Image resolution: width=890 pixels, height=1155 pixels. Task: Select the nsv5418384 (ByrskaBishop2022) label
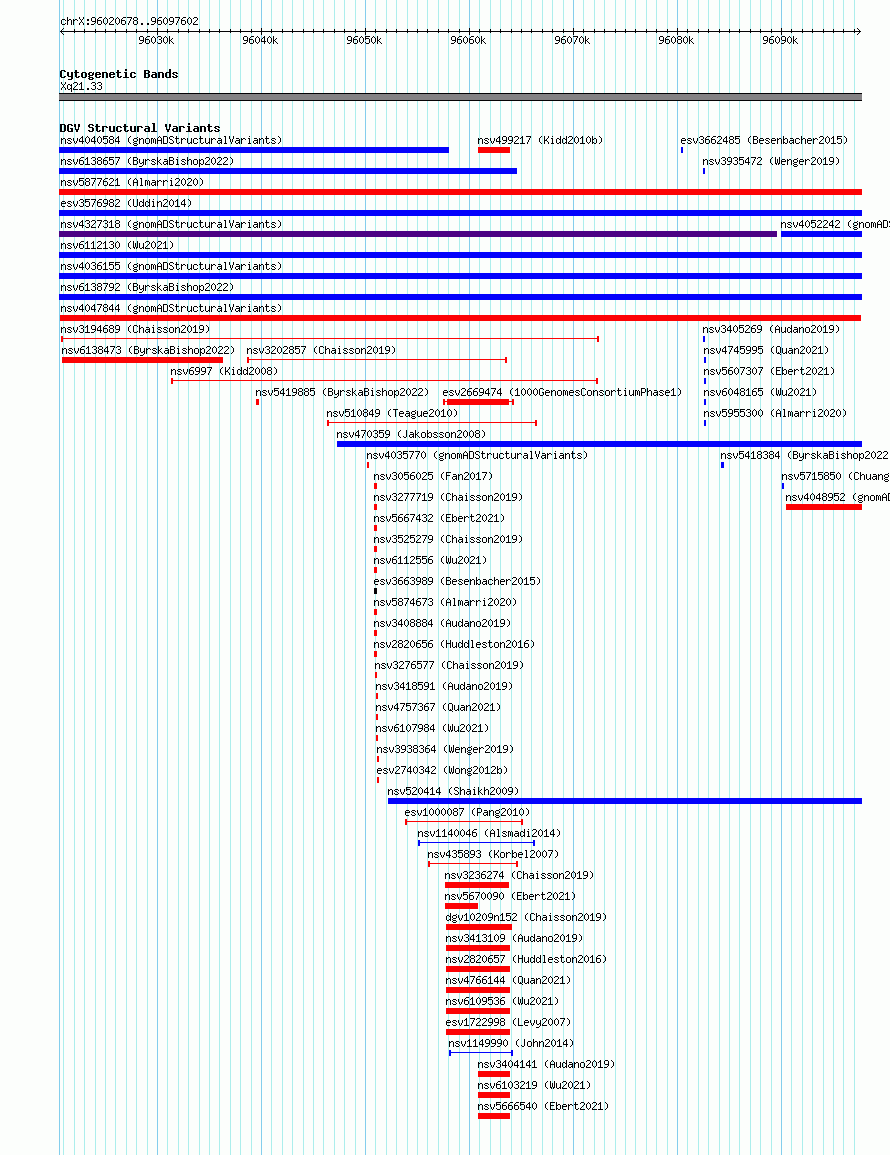point(805,455)
